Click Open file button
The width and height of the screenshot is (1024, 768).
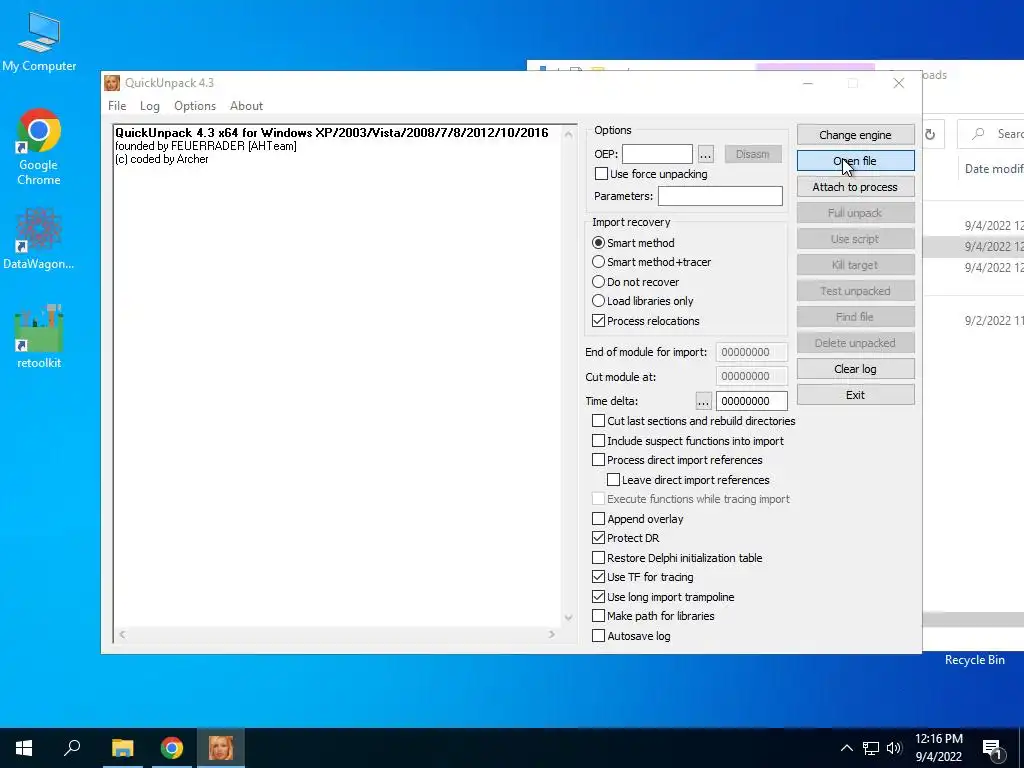point(855,161)
